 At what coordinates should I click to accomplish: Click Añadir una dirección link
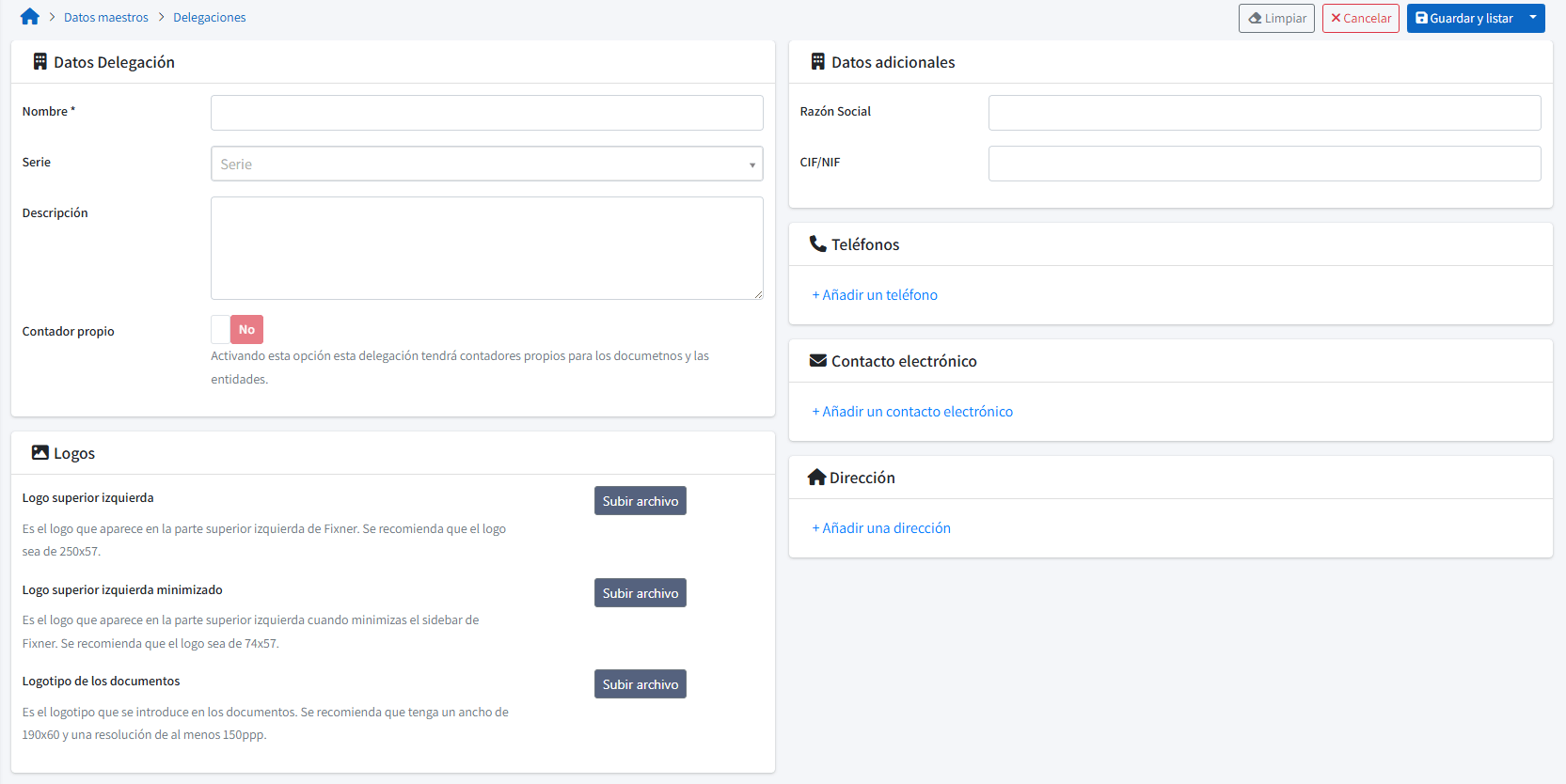(x=881, y=528)
